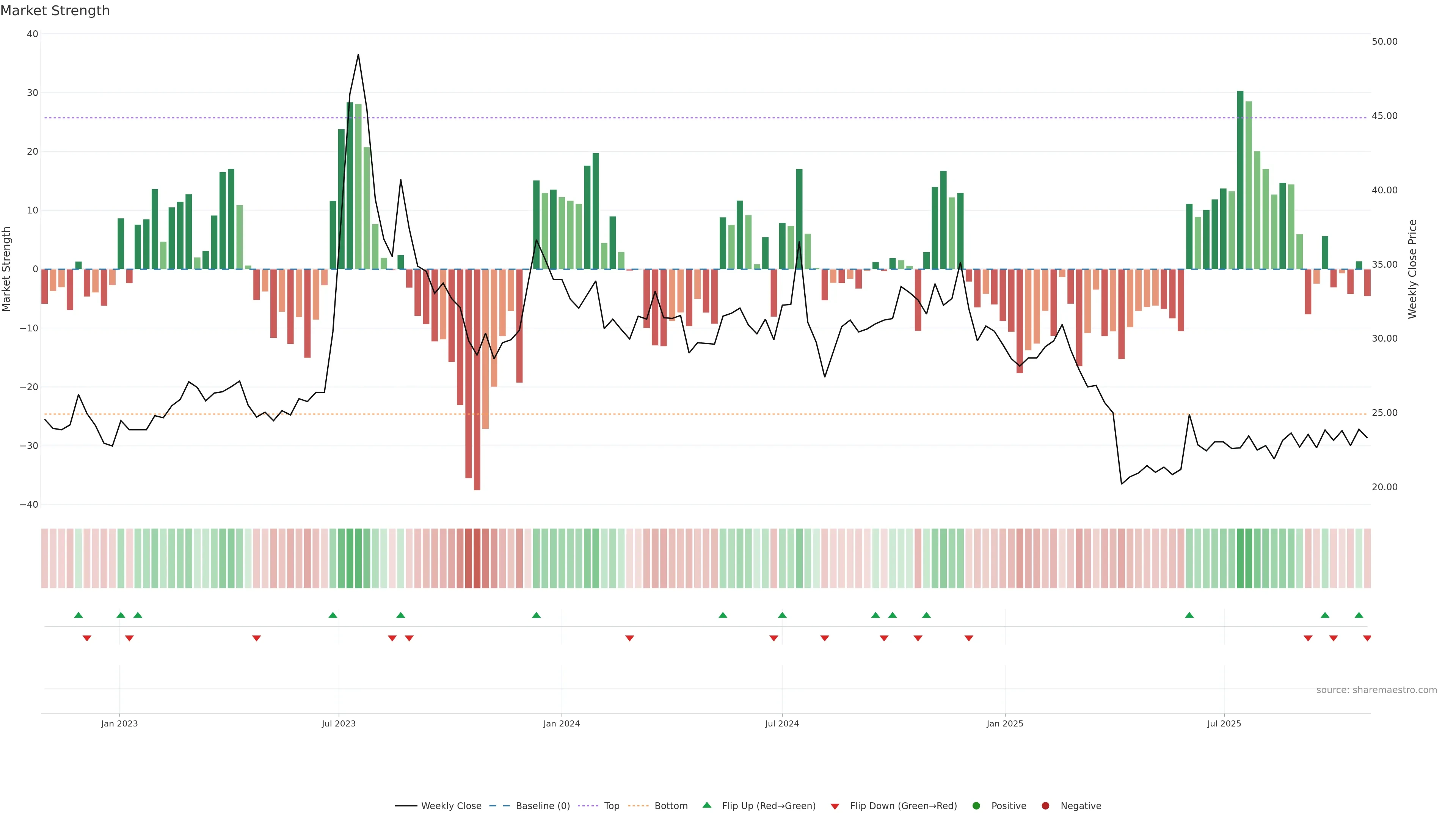Screen dimensions: 1456x819
Task: Click the green triangle icon in the legend
Action: point(706,805)
